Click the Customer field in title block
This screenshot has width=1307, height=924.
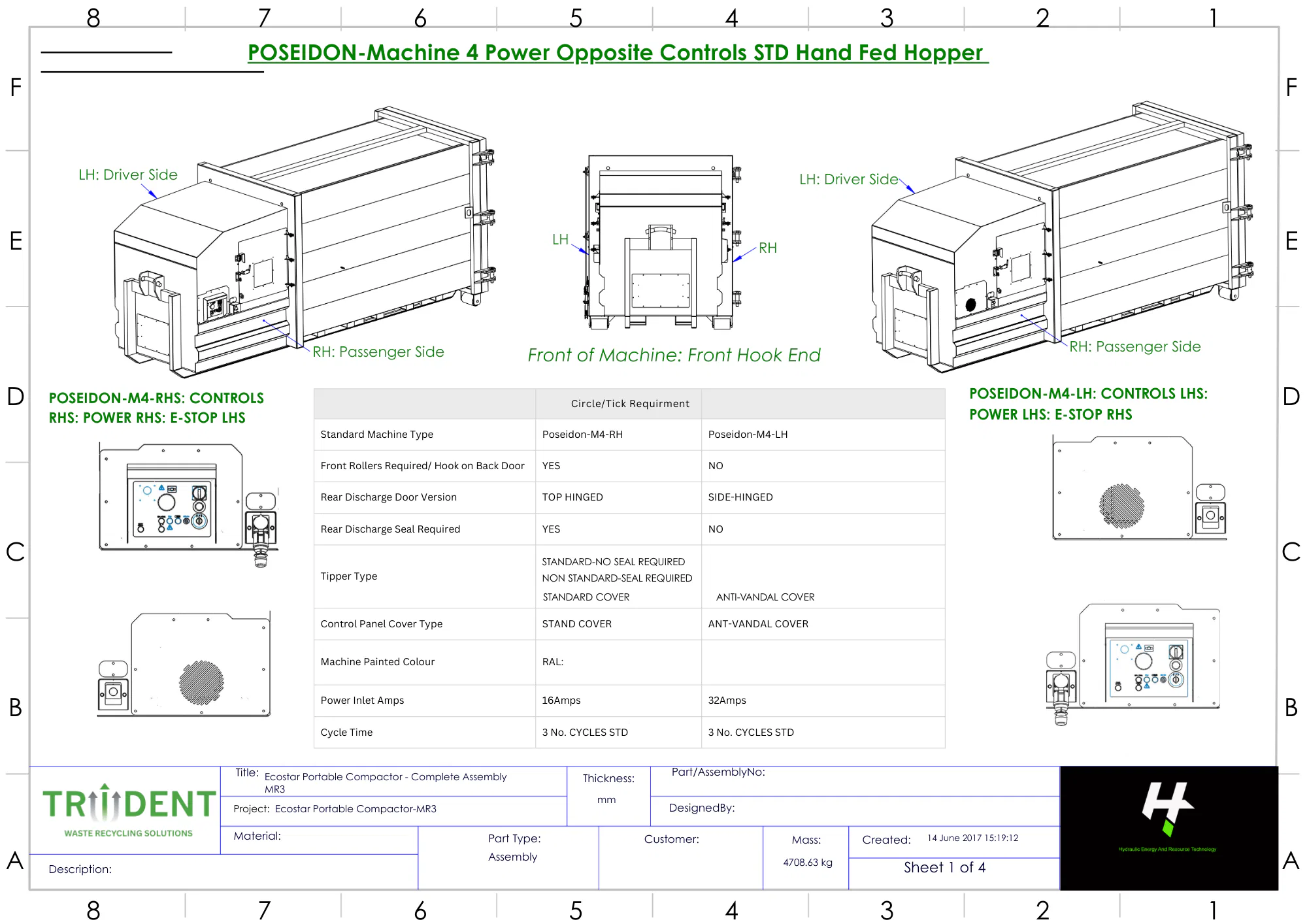click(672, 839)
